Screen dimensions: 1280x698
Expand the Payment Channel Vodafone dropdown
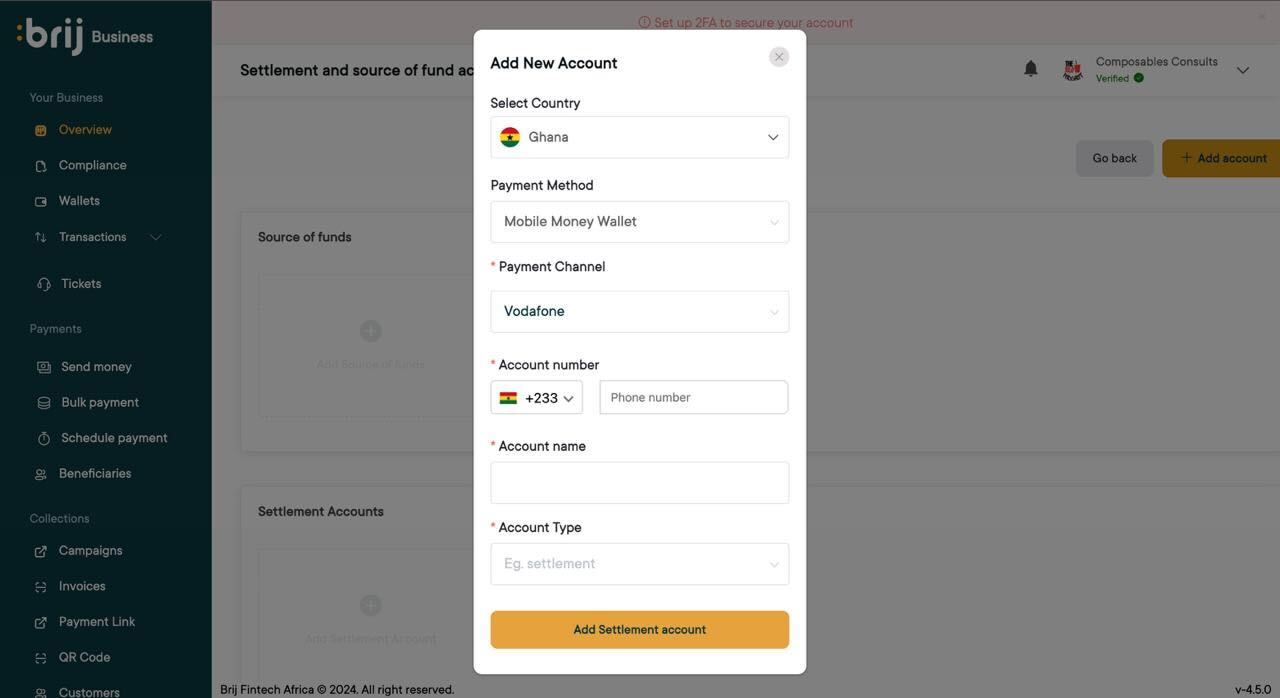click(639, 312)
